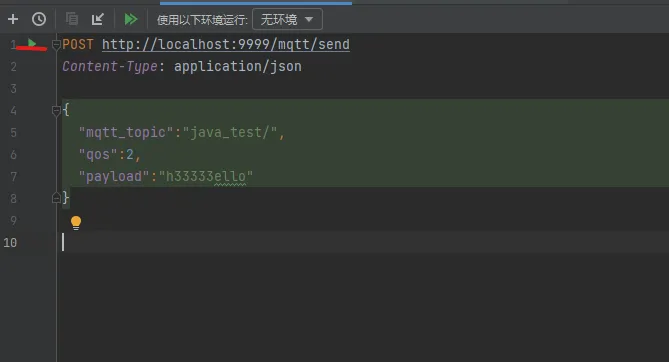Click the import arrow toolbar icon
The width and height of the screenshot is (669, 362).
[98, 19]
